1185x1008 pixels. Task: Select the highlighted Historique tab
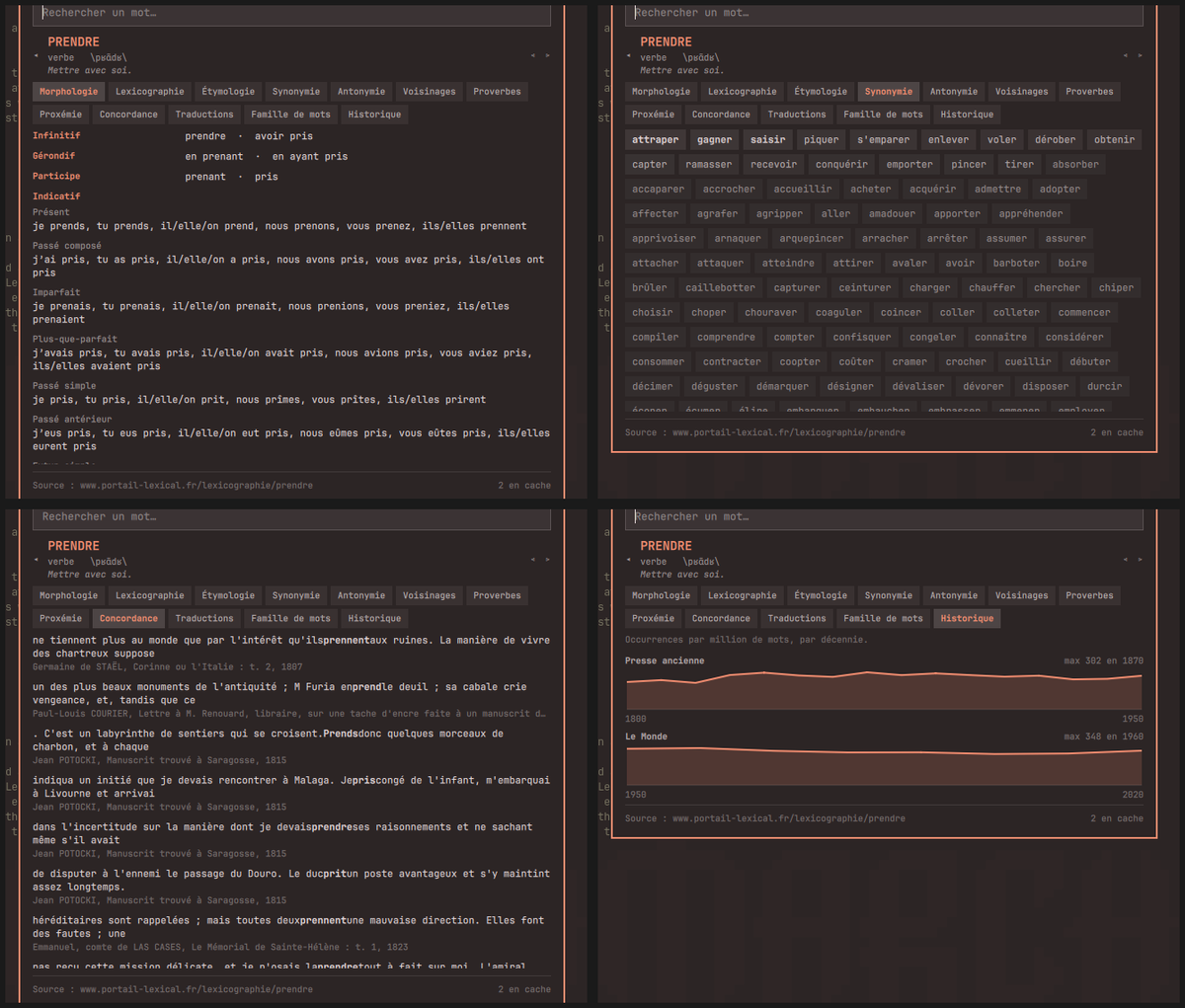pyautogui.click(x=967, y=619)
